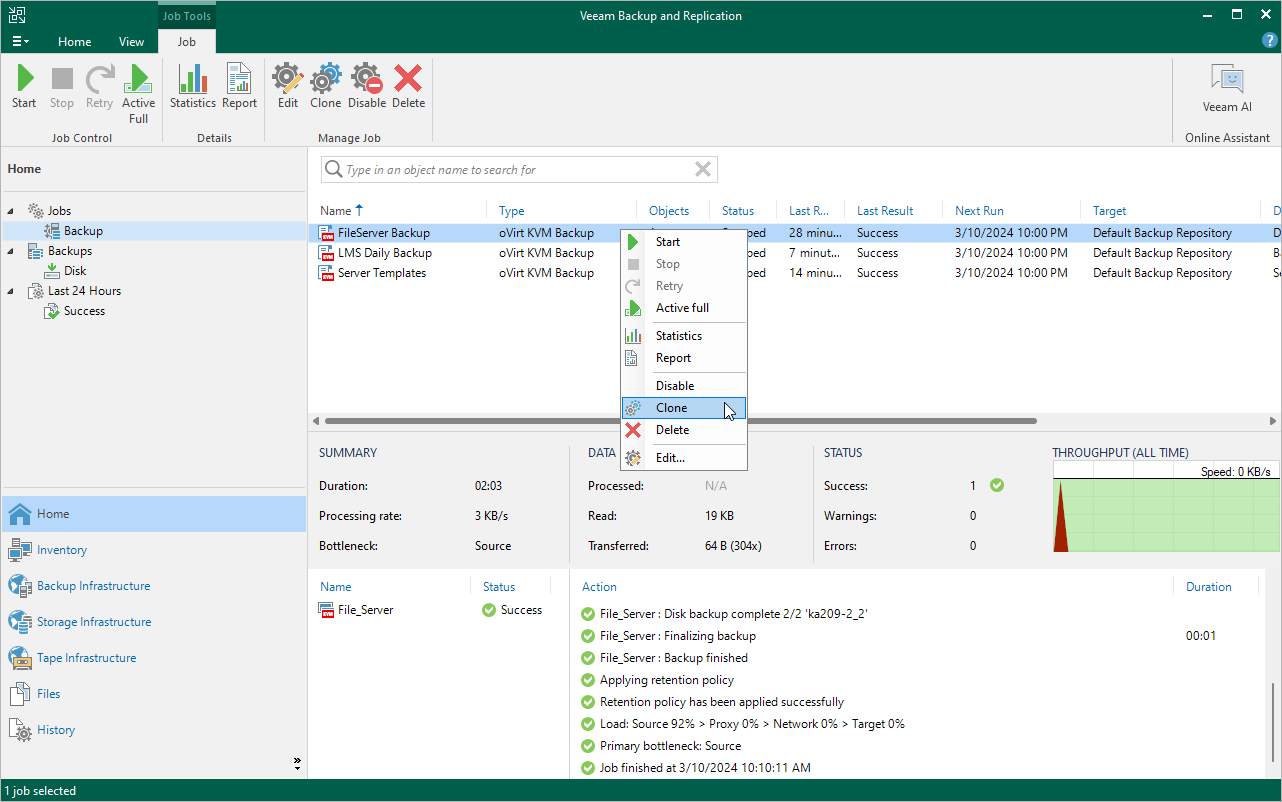Choose Edit... in the context menu

coord(684,458)
